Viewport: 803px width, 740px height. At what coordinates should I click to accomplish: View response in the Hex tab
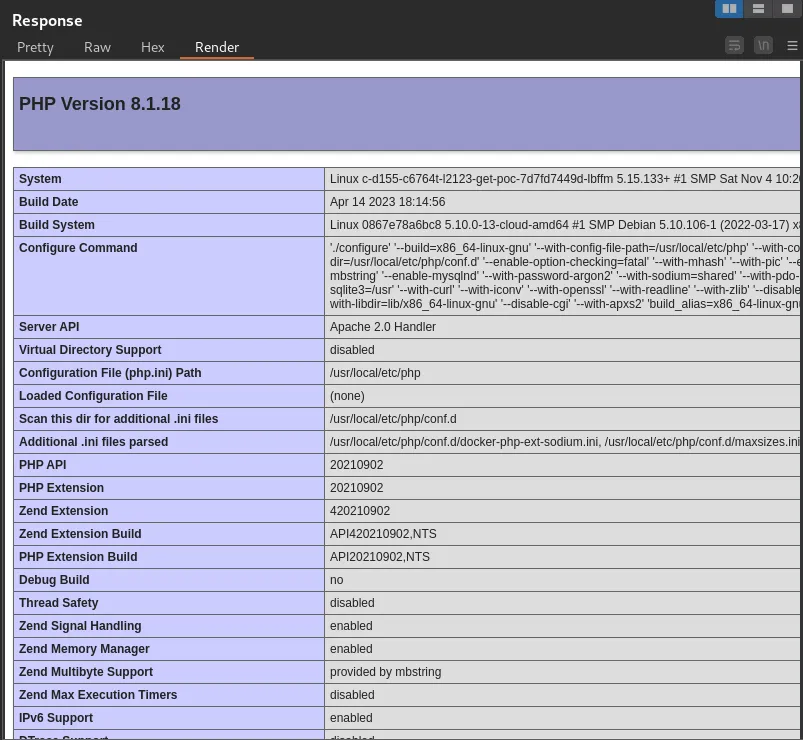[x=152, y=47]
